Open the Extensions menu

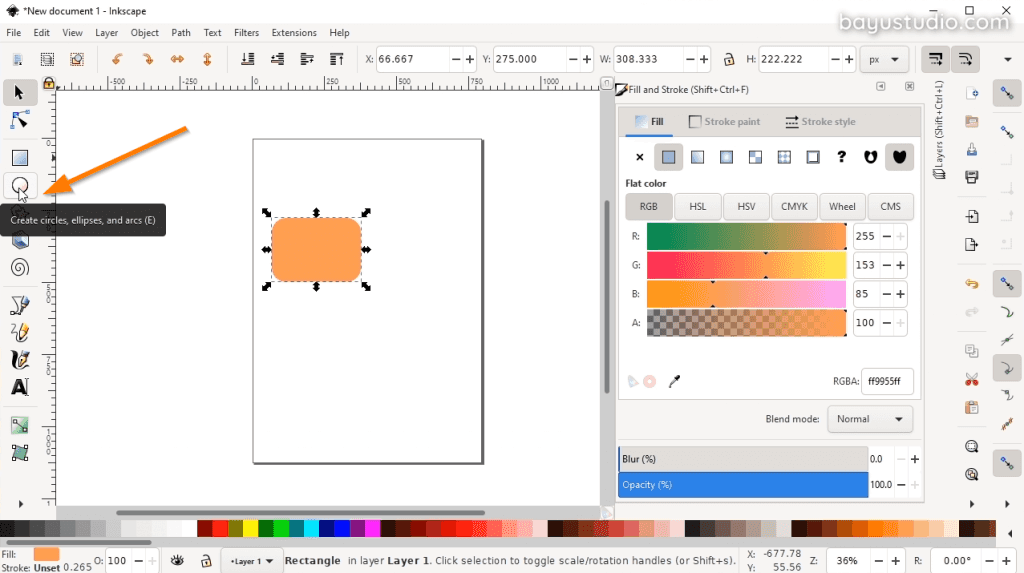pos(294,33)
